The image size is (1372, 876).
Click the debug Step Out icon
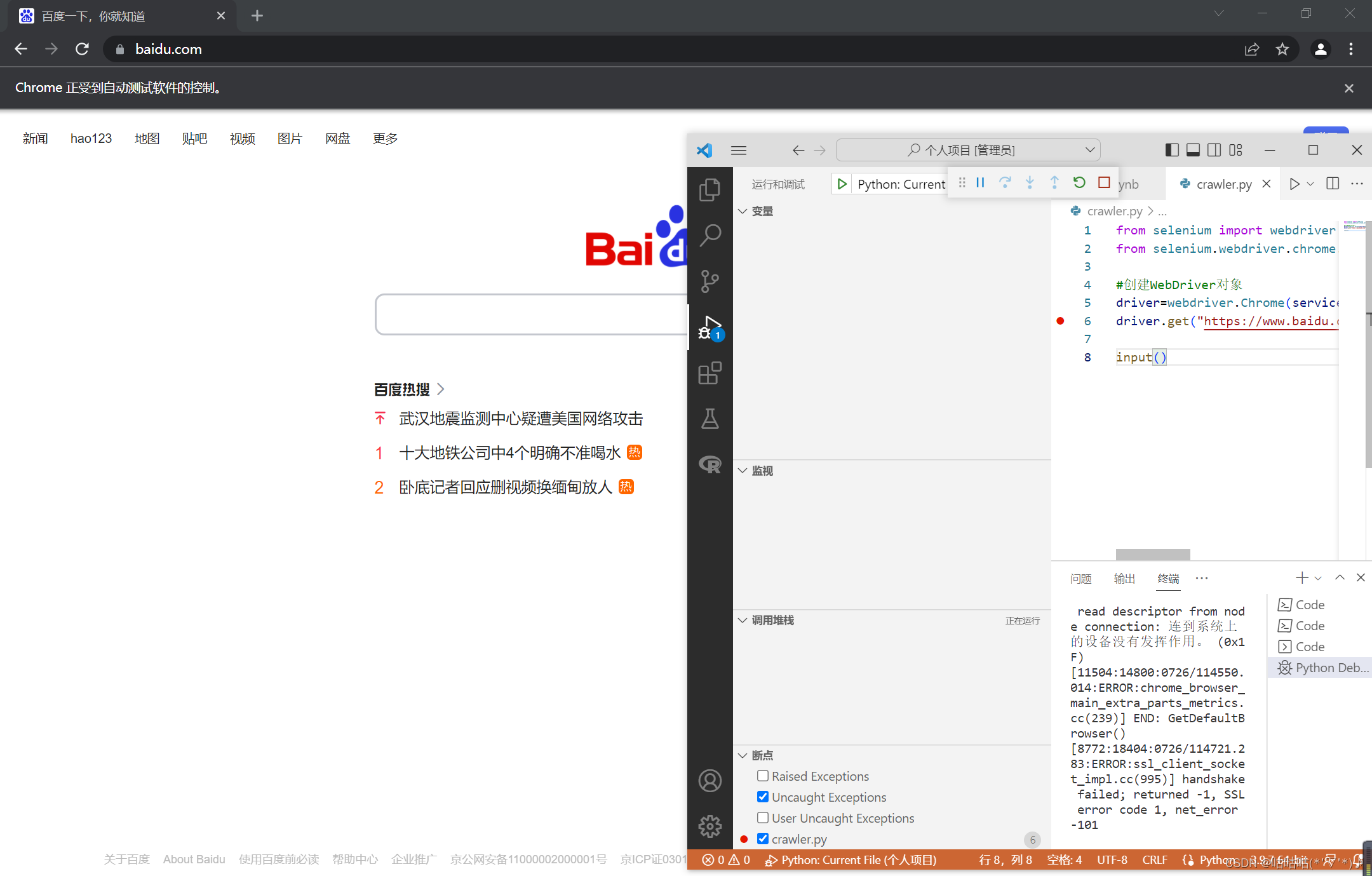[1054, 183]
